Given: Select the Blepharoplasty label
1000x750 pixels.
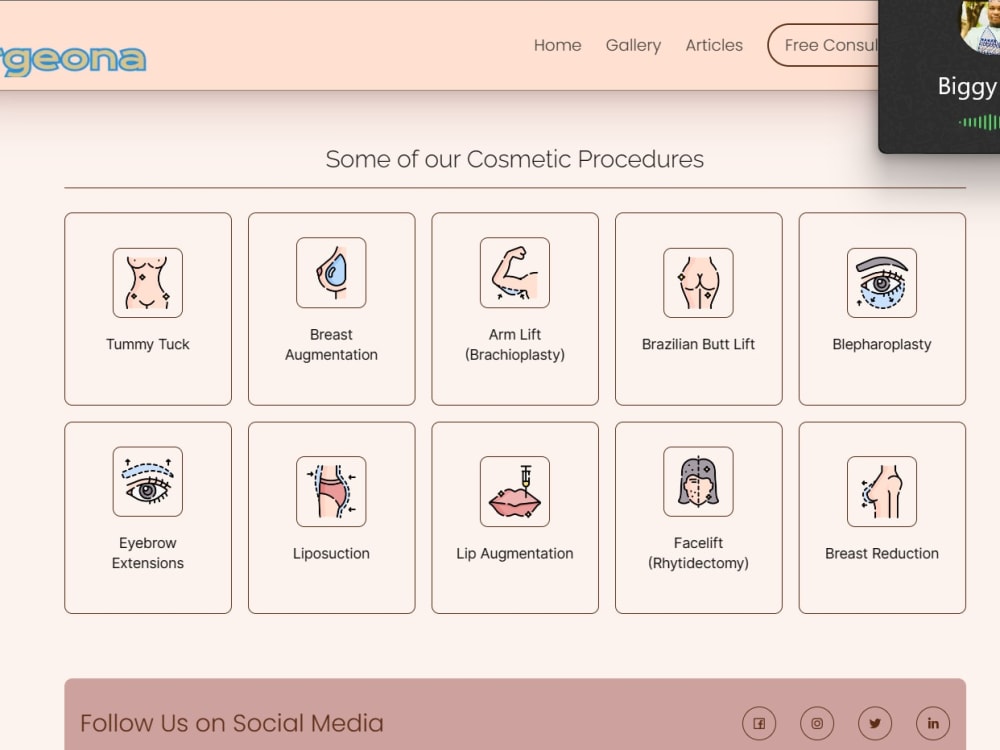Looking at the screenshot, I should 882,344.
